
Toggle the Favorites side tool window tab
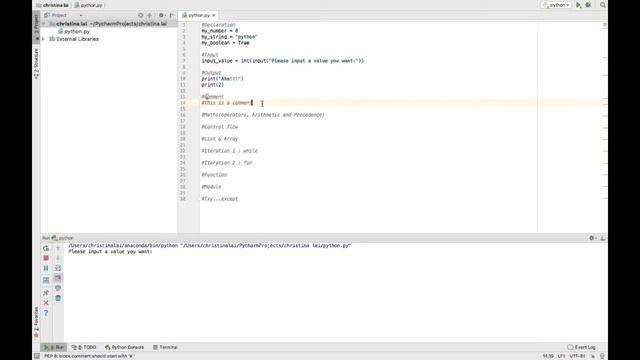click(36, 322)
